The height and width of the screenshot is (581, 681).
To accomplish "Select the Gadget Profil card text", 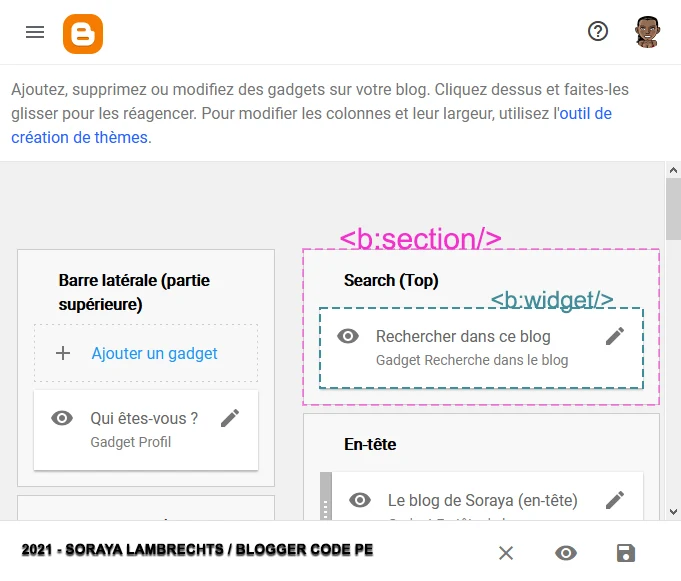I will pyautogui.click(x=130, y=442).
